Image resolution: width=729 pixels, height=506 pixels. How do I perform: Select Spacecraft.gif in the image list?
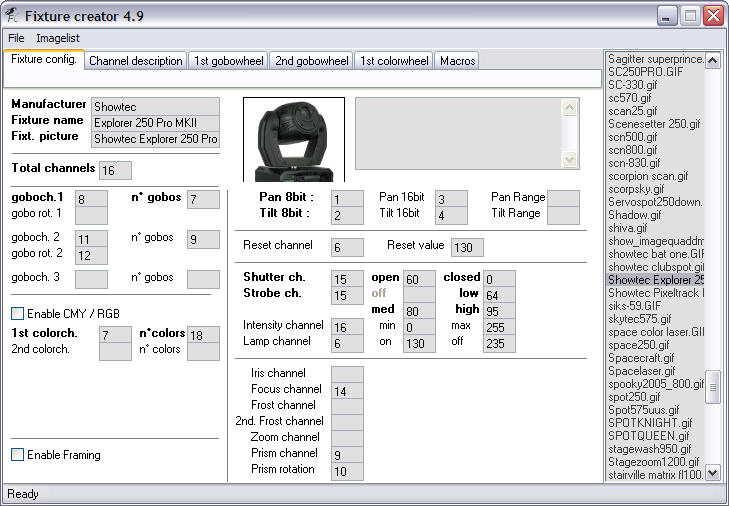(656, 358)
